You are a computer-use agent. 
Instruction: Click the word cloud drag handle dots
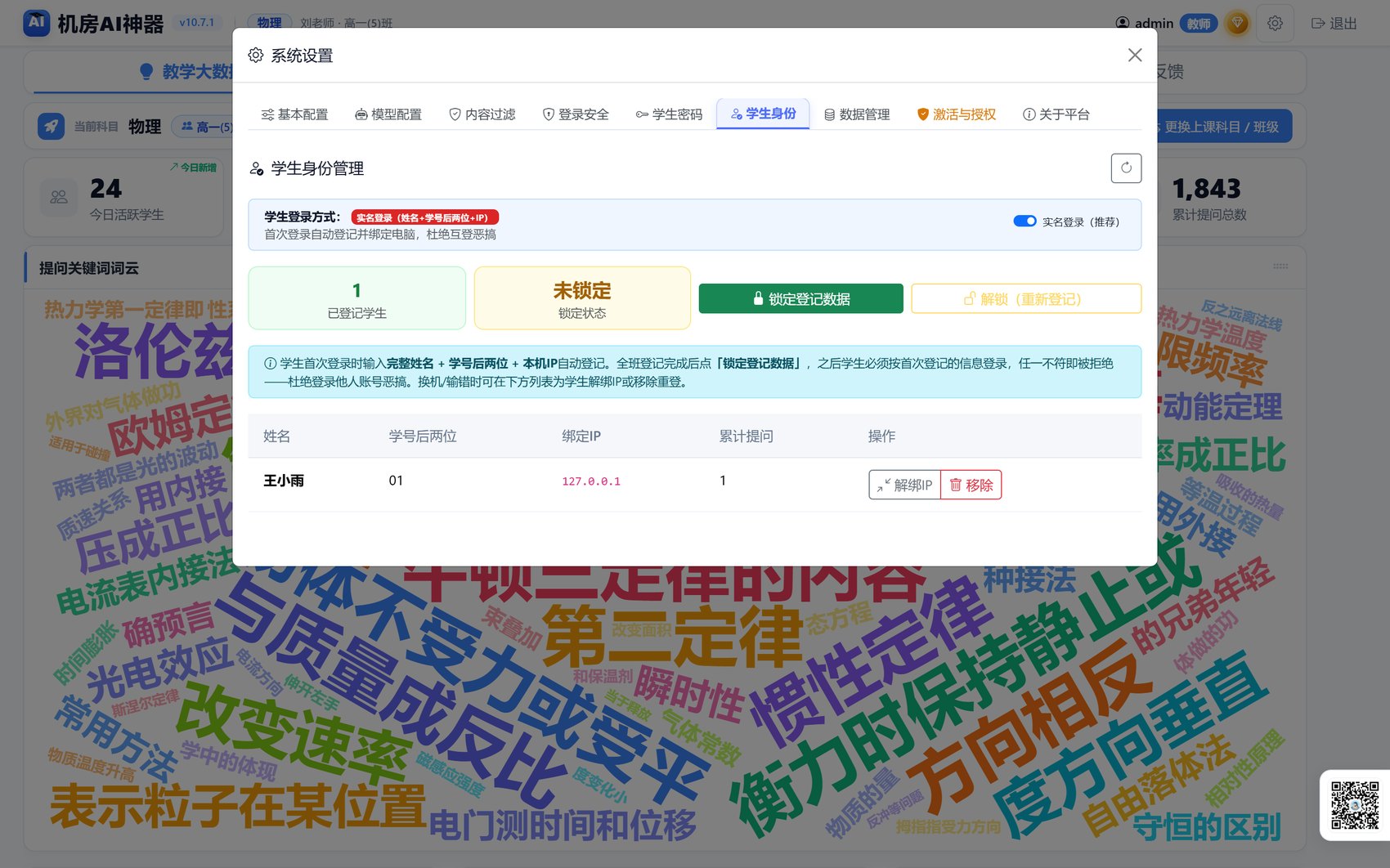coord(1280,266)
